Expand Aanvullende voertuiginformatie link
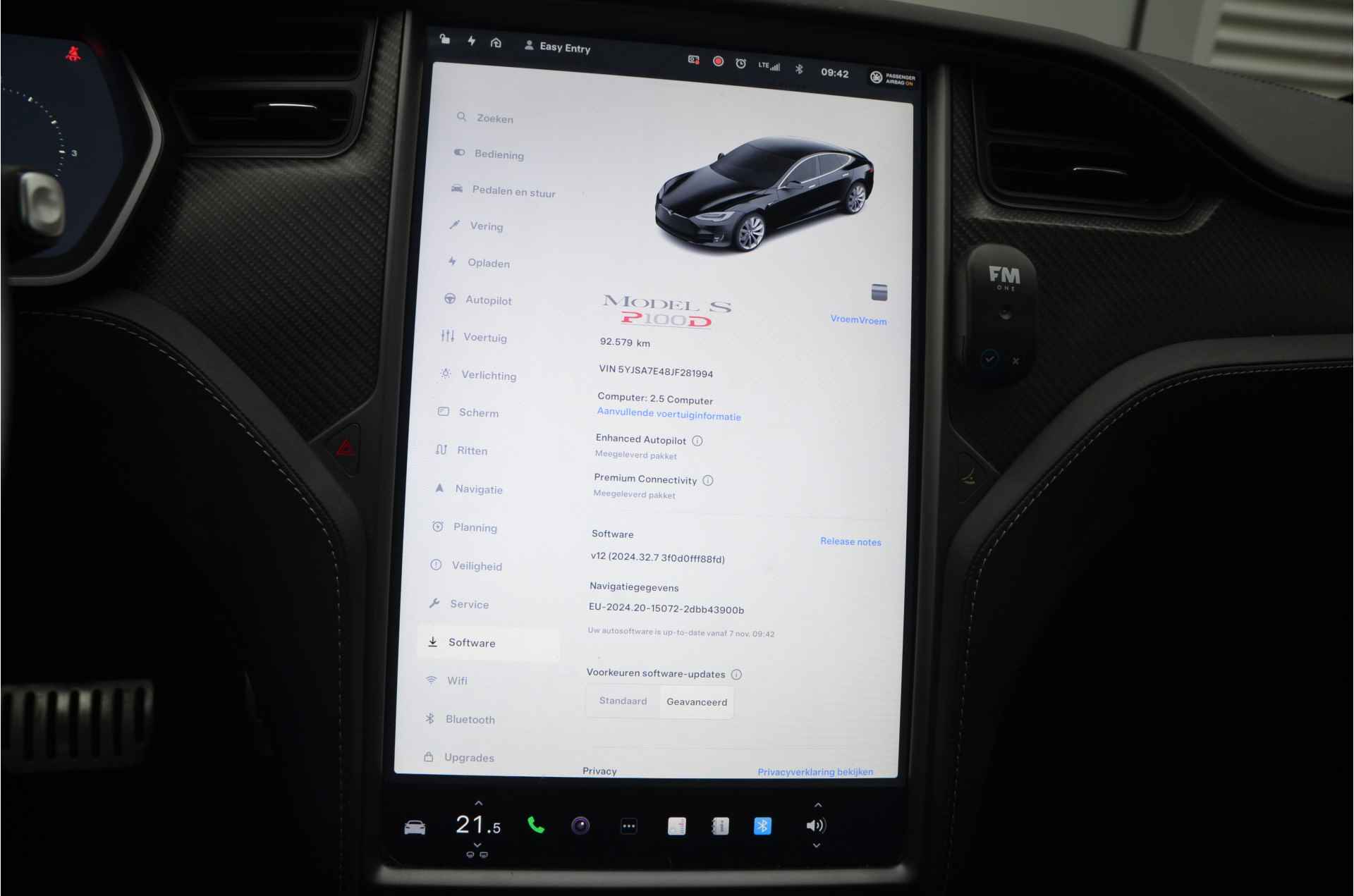This screenshot has height=896, width=1354. 668,415
